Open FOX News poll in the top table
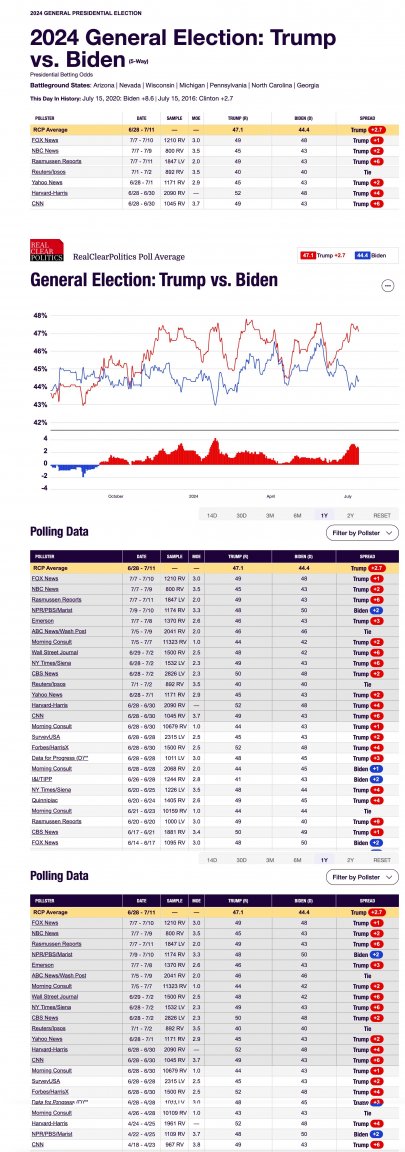 click(x=44, y=140)
